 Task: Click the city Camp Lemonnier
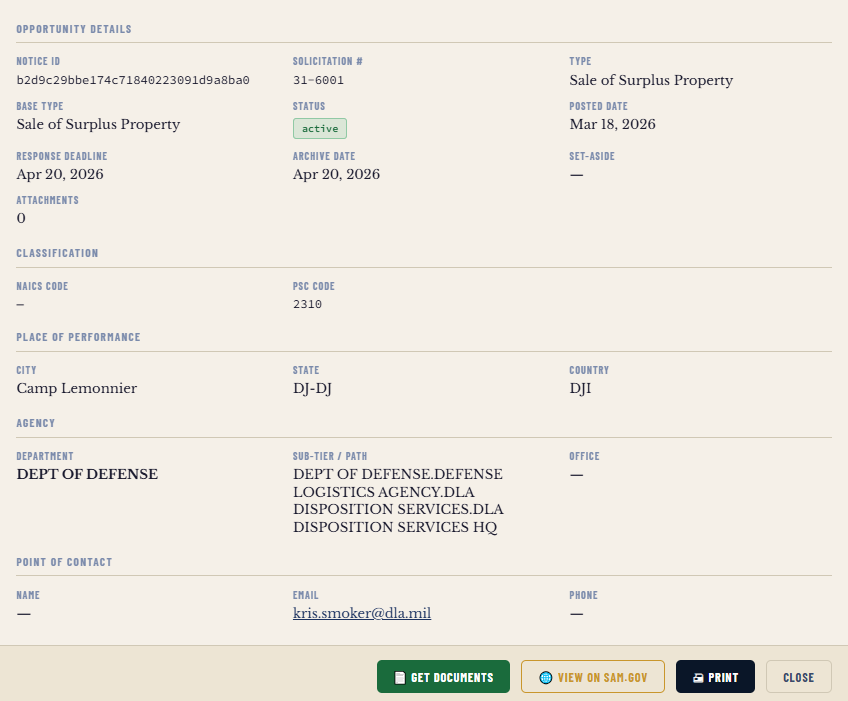pos(77,388)
